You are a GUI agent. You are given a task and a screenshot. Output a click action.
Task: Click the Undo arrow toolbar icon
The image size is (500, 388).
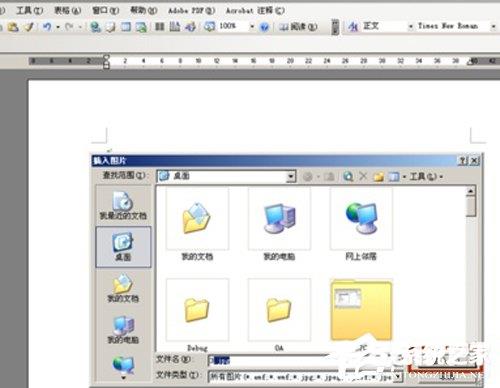click(47, 26)
